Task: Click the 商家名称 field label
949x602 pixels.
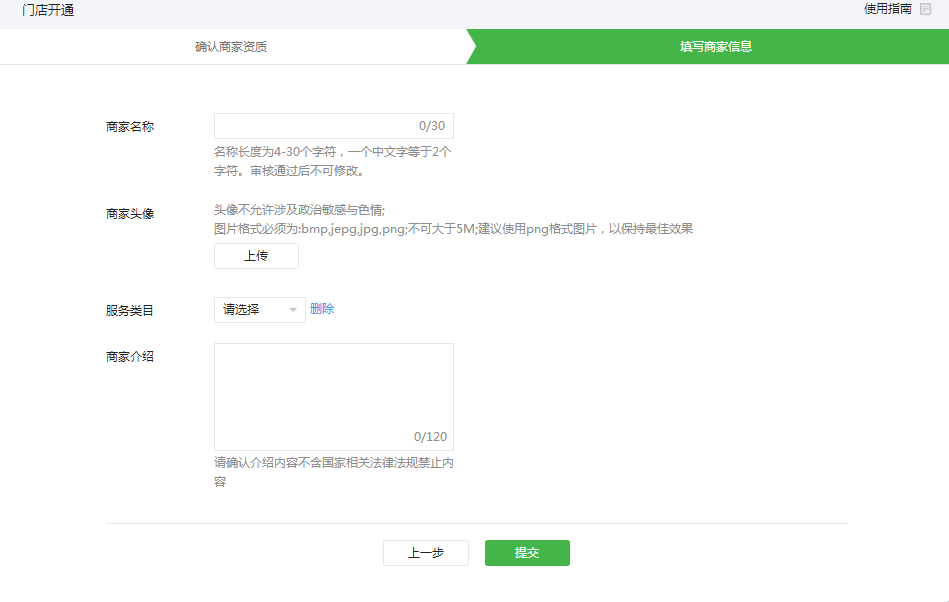Action: point(130,127)
